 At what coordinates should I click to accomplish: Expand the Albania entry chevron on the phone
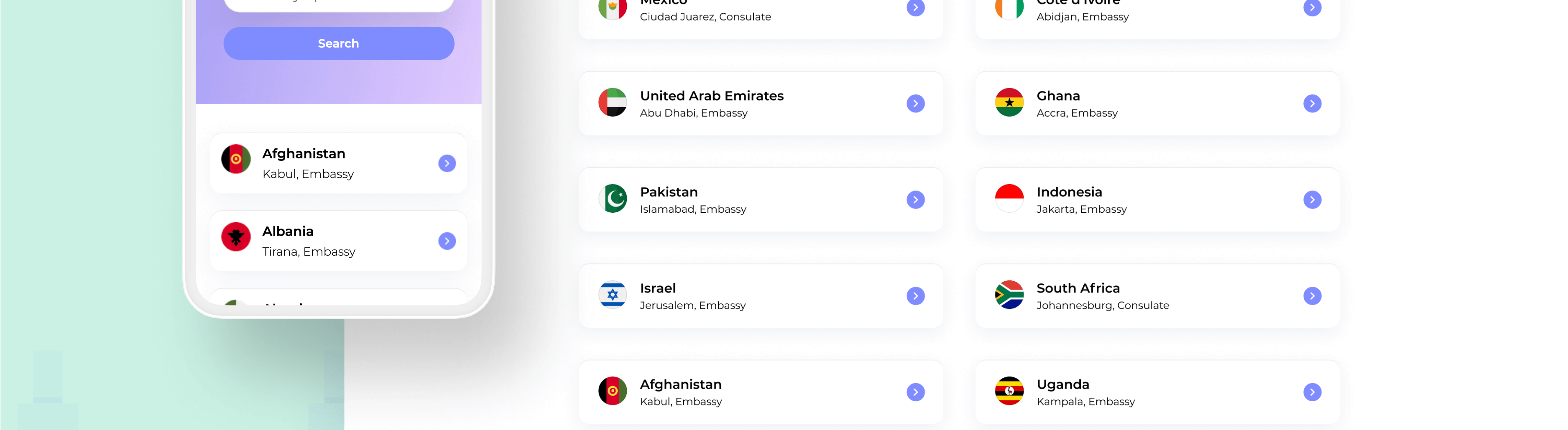[447, 241]
